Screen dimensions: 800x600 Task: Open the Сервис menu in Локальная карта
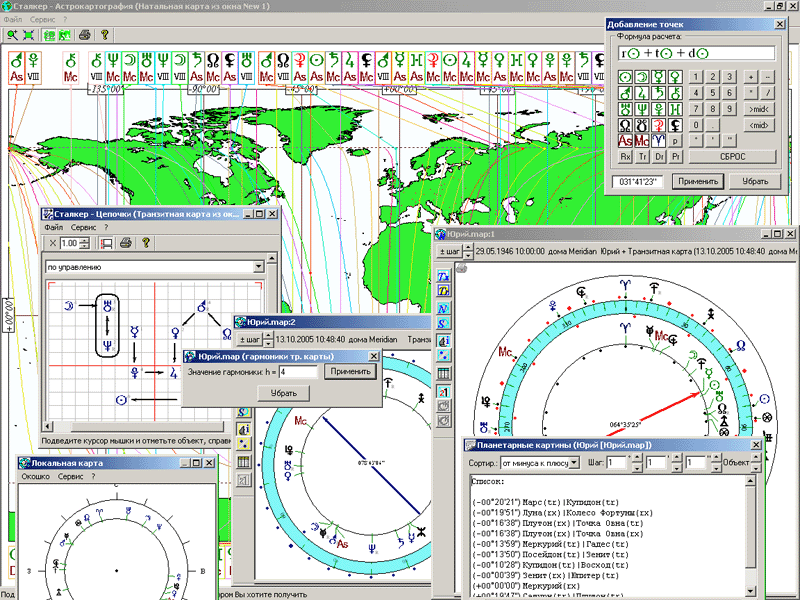click(70, 477)
